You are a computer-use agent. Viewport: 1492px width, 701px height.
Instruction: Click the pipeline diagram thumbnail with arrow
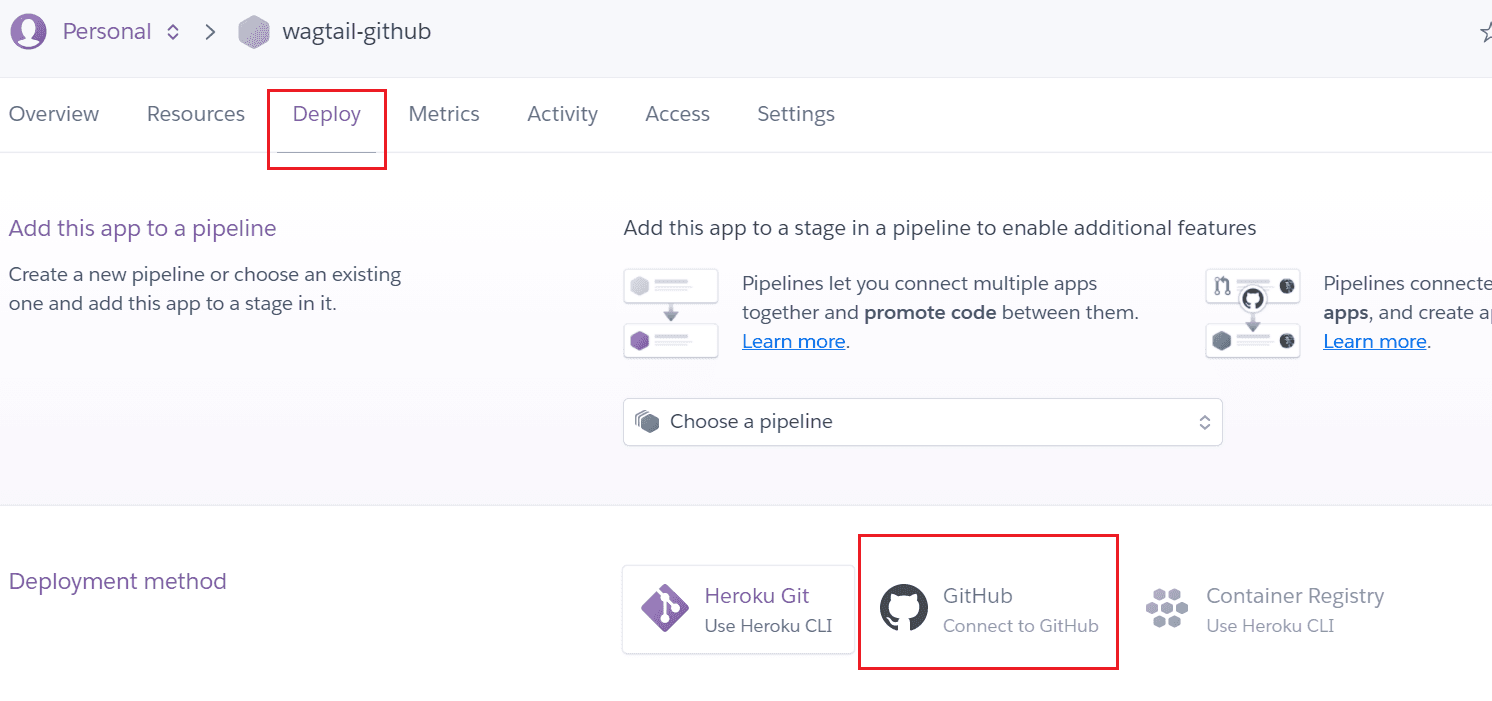[670, 313]
